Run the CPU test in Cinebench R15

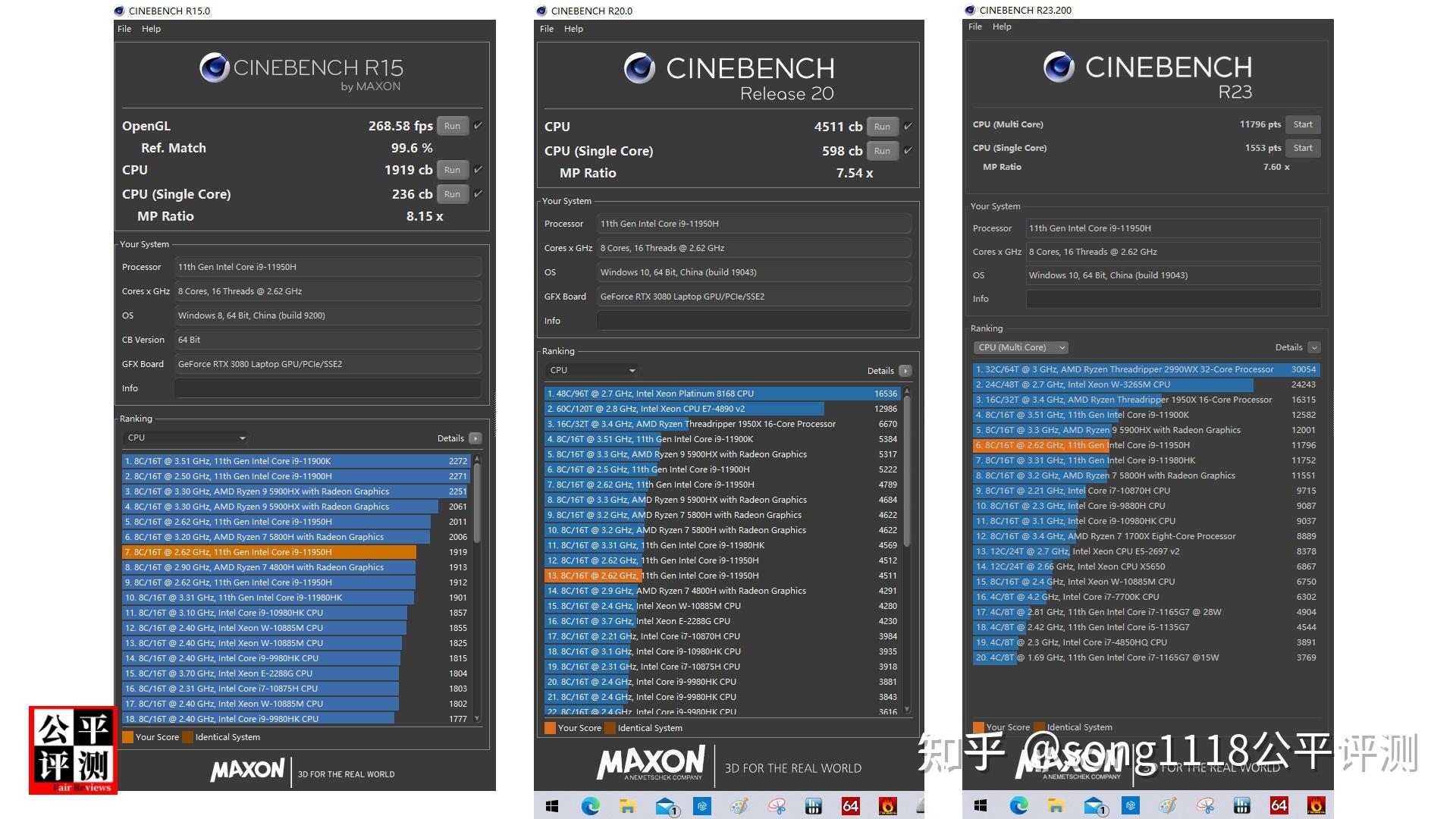tap(453, 170)
